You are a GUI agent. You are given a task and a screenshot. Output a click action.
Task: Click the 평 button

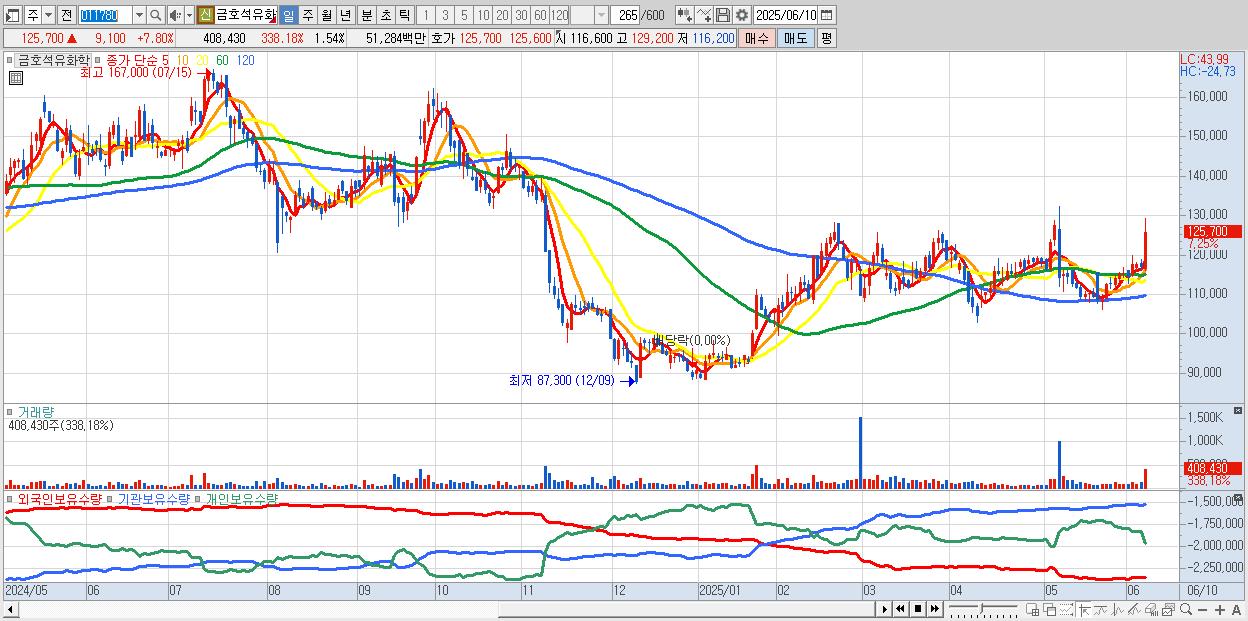pyautogui.click(x=826, y=38)
